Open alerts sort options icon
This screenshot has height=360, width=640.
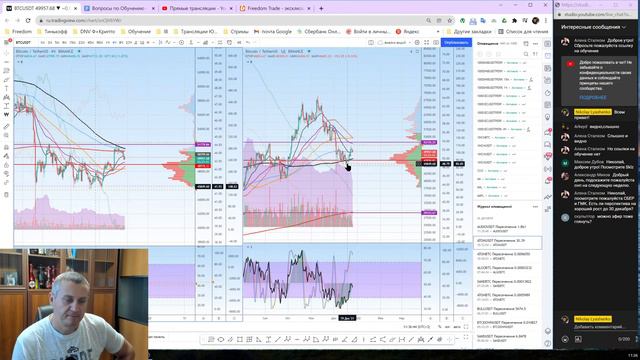click(535, 54)
